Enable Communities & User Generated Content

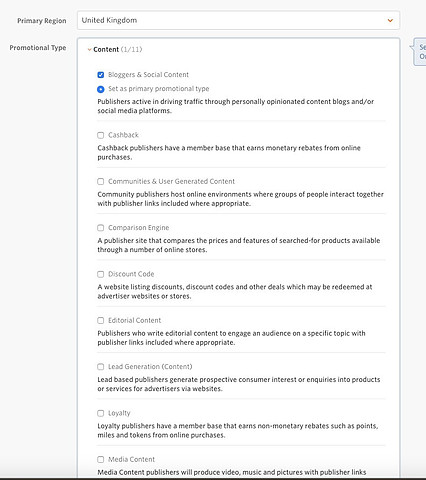point(101,182)
